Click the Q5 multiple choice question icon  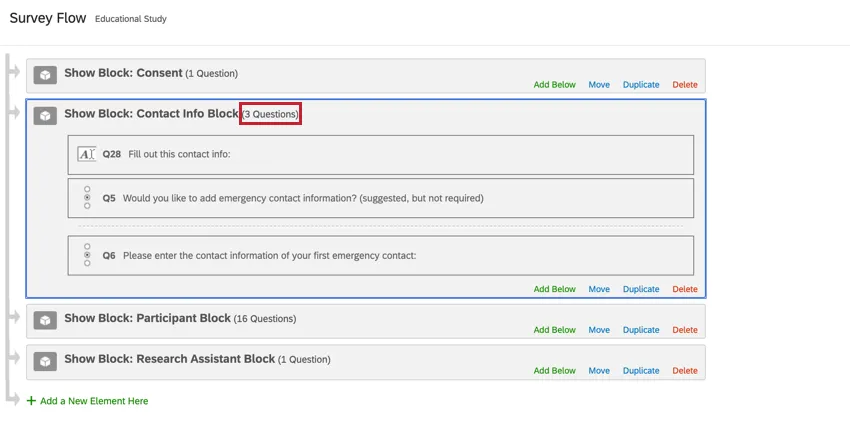point(87,198)
